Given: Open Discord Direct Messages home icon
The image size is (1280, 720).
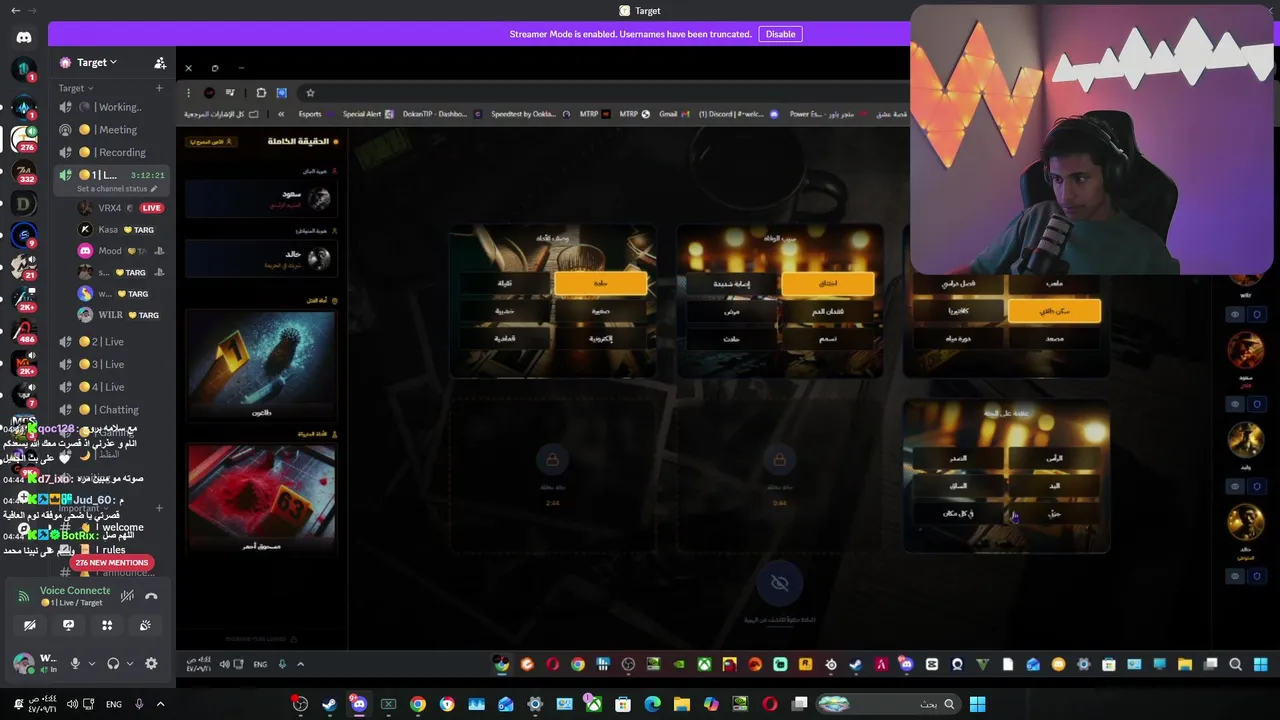Looking at the screenshot, I should coord(24,37).
